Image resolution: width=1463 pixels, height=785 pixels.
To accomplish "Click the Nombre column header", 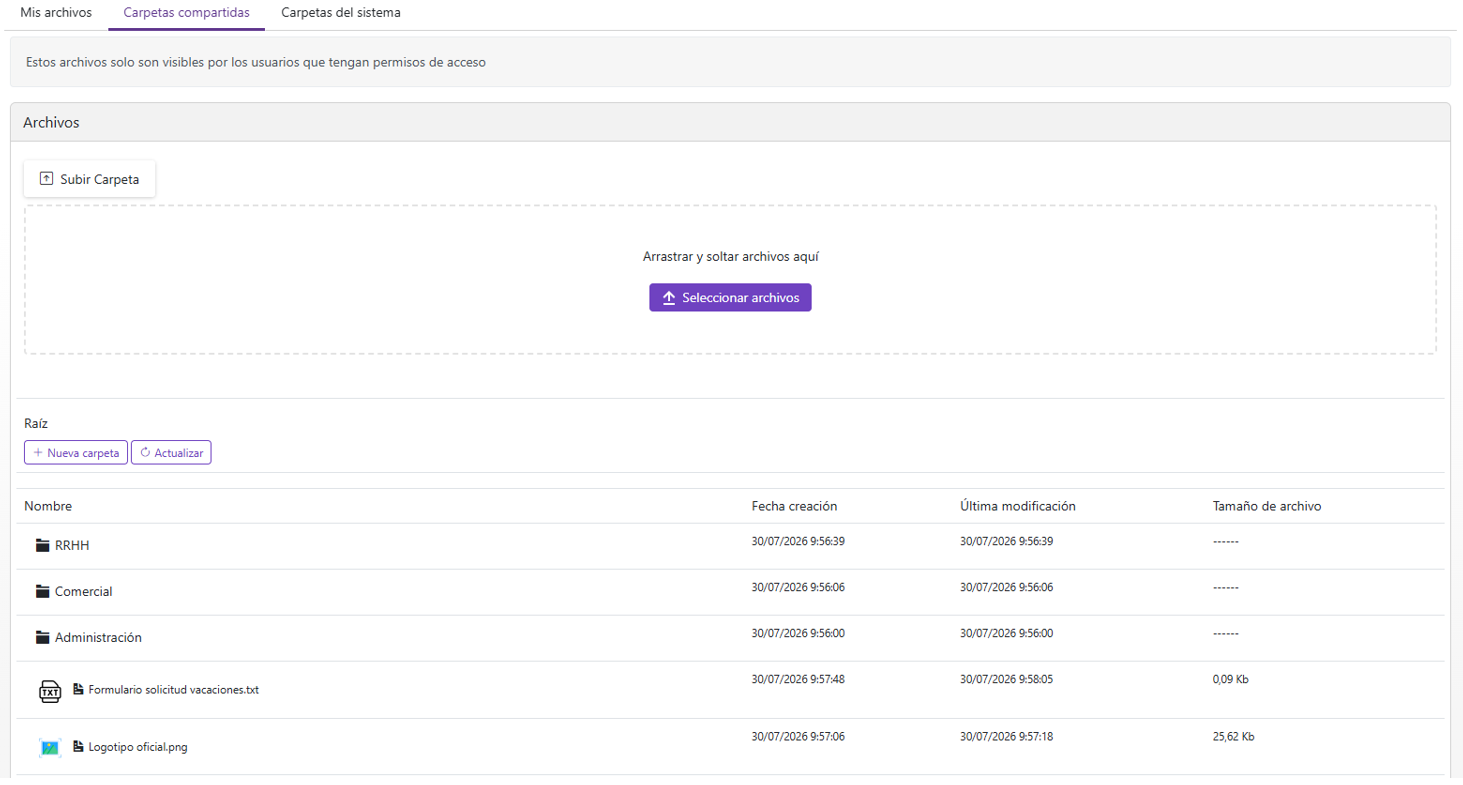I will pyautogui.click(x=48, y=506).
